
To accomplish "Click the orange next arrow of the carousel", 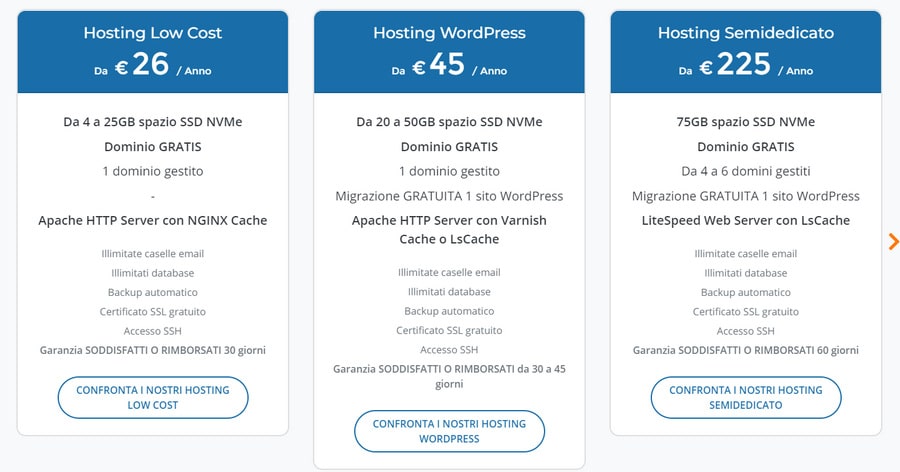I will point(893,241).
